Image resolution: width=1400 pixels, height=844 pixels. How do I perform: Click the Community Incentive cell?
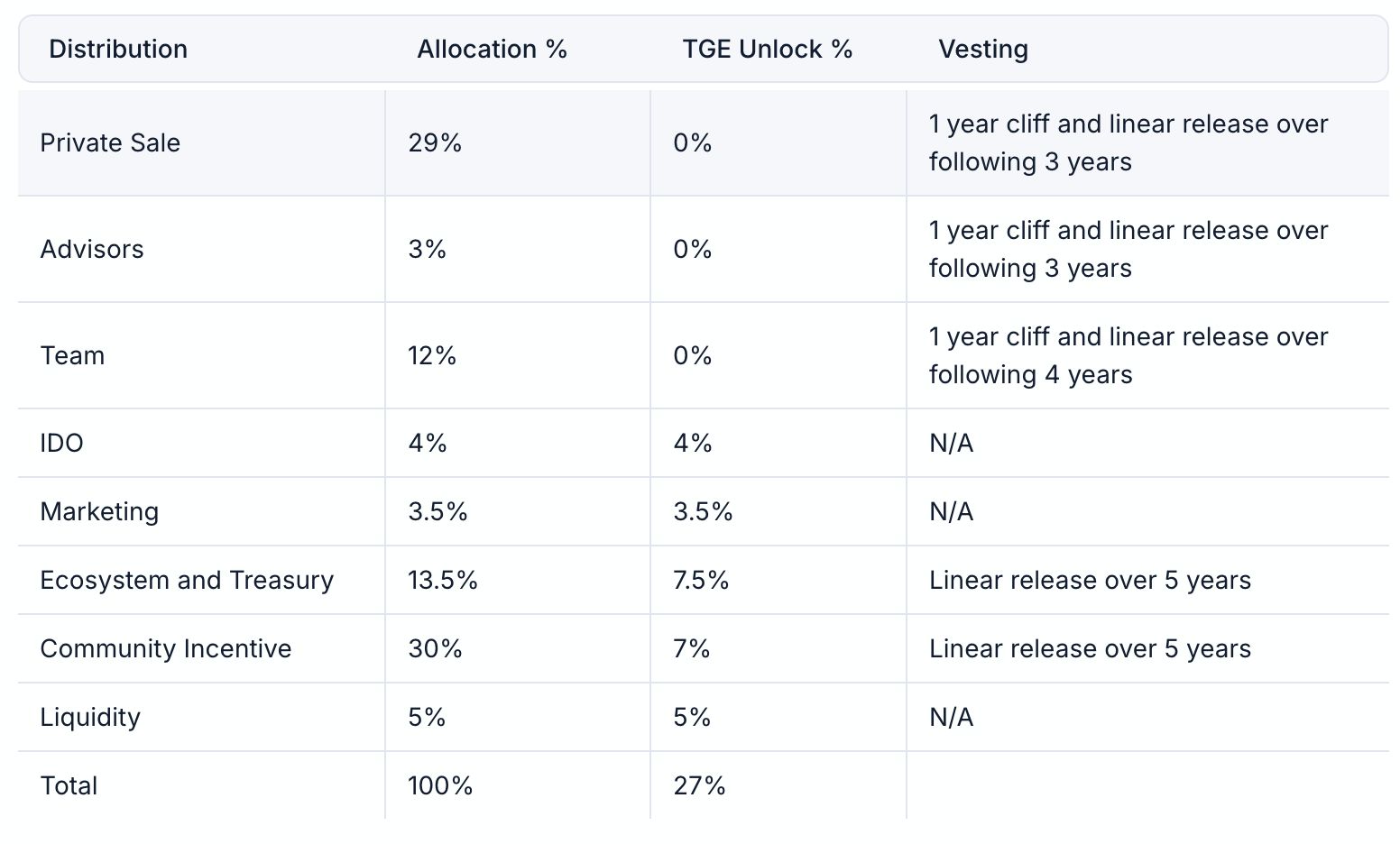point(166,649)
